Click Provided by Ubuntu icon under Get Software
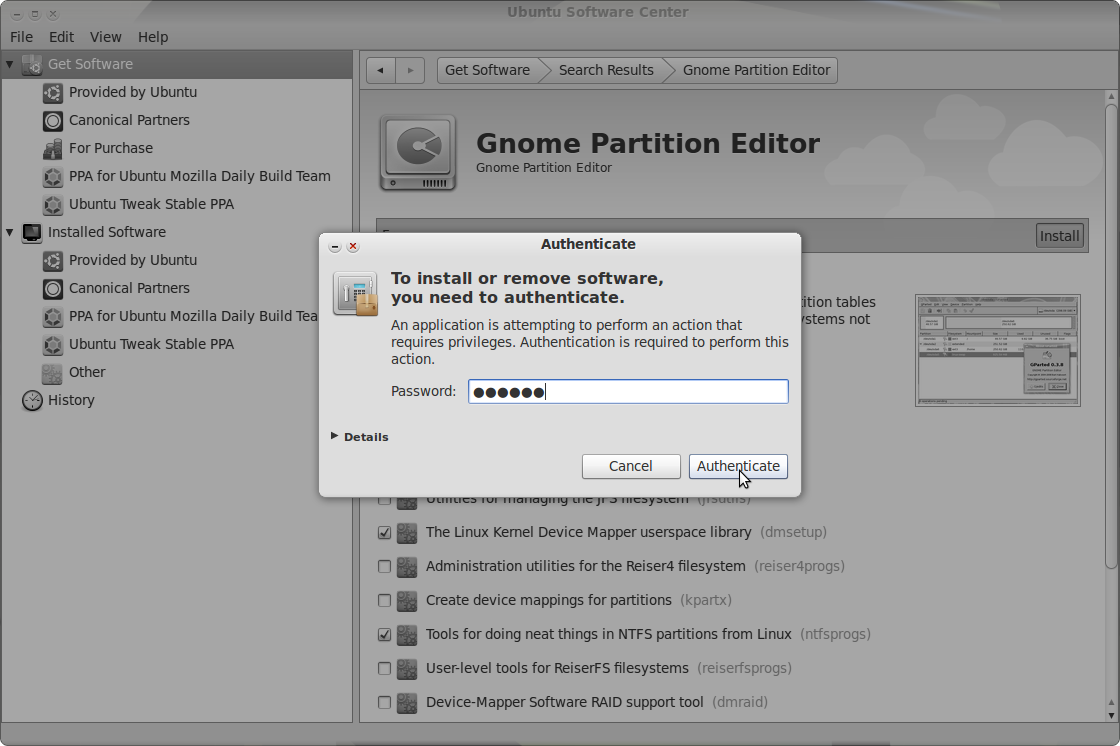This screenshot has width=1120, height=746. [53, 92]
